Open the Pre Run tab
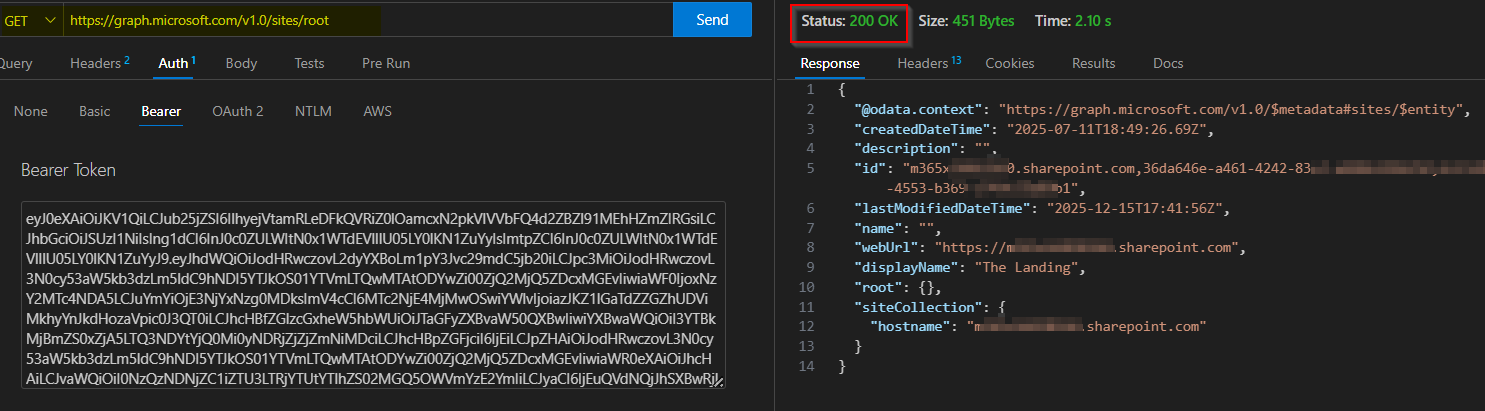The width and height of the screenshot is (1485, 411). pos(386,63)
